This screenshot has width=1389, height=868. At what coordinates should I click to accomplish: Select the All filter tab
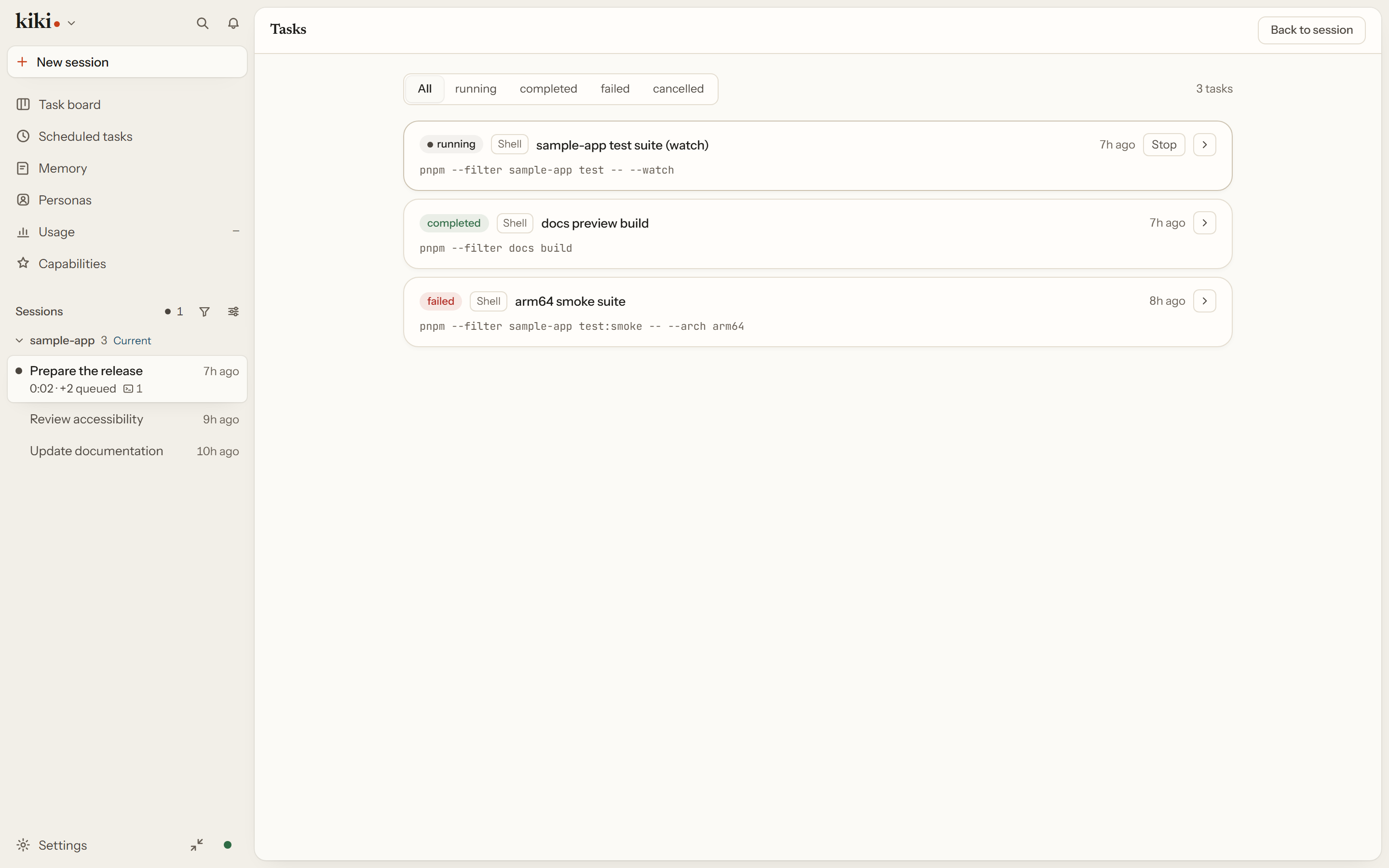425,89
